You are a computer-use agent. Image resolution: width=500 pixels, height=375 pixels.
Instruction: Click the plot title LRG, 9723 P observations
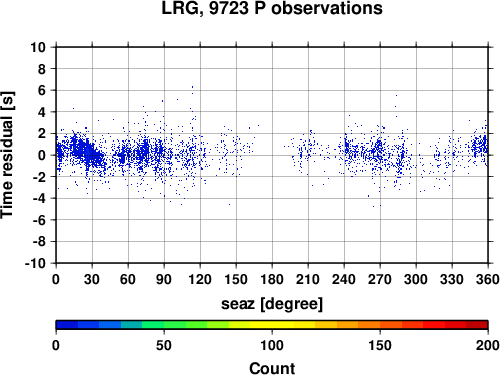272,8
